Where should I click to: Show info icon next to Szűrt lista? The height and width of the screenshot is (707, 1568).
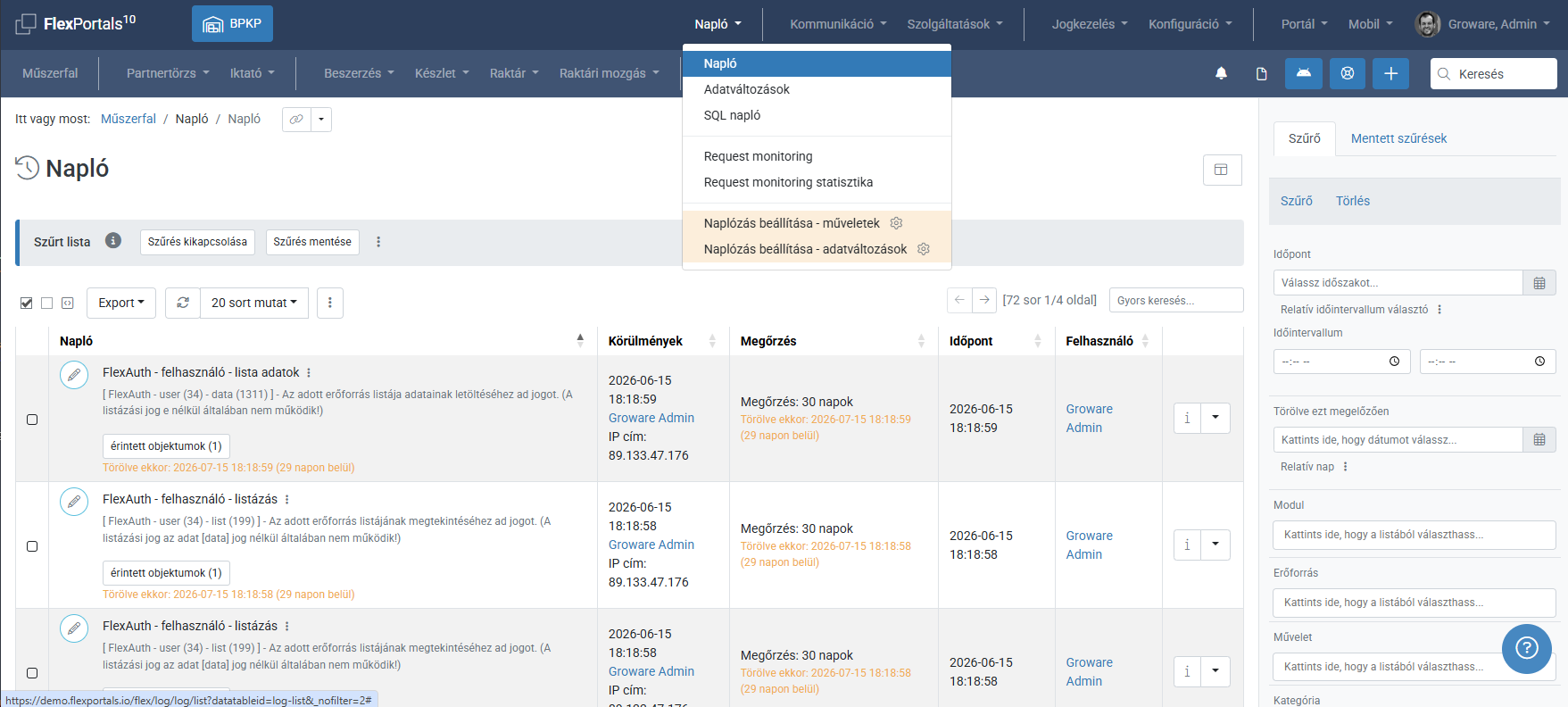(x=113, y=240)
